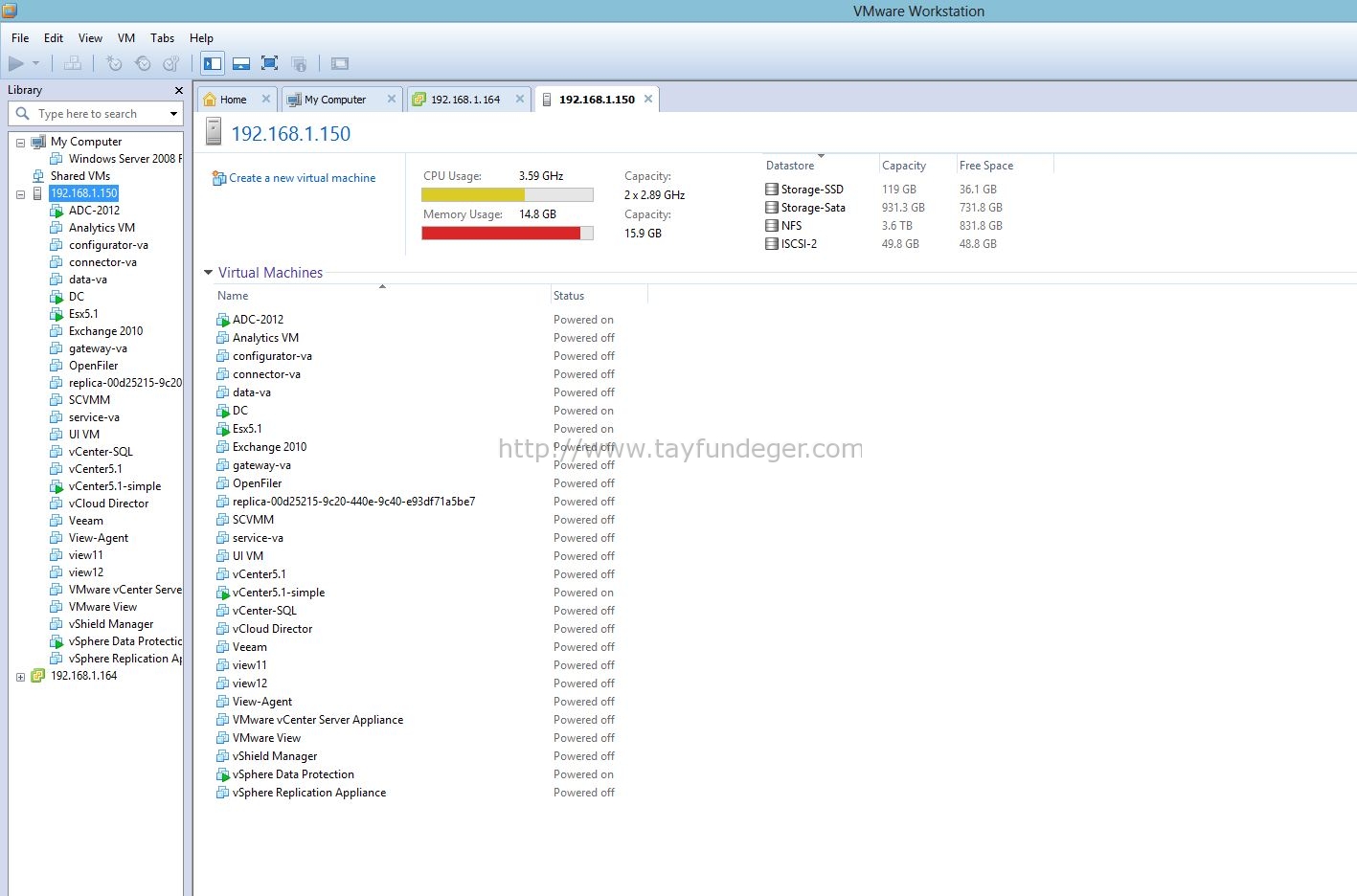This screenshot has width=1357, height=896.
Task: Click the Revert to Snapshot toolbar icon
Action: coord(143,64)
